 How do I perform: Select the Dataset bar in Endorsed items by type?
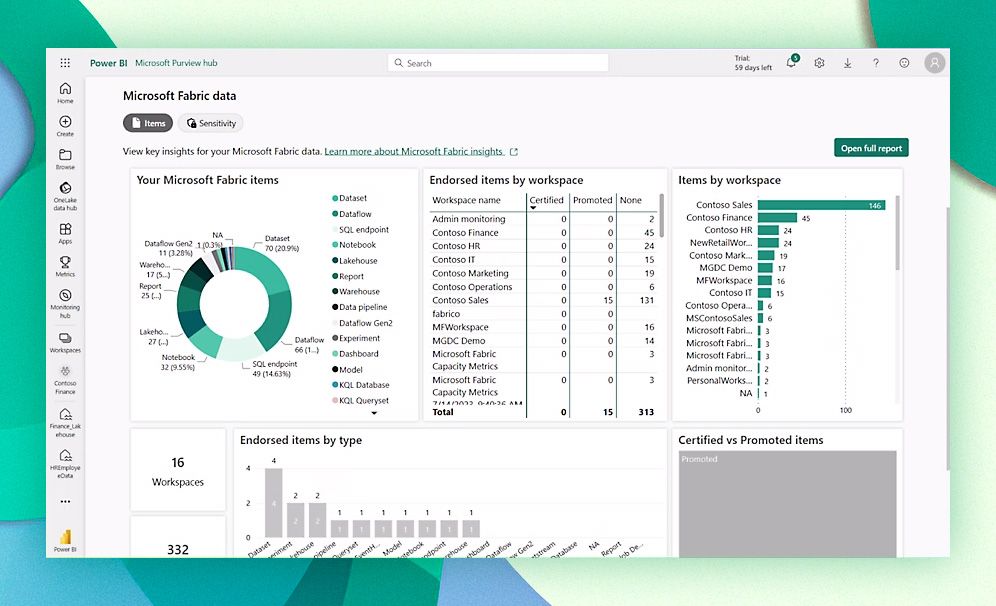click(x=274, y=502)
